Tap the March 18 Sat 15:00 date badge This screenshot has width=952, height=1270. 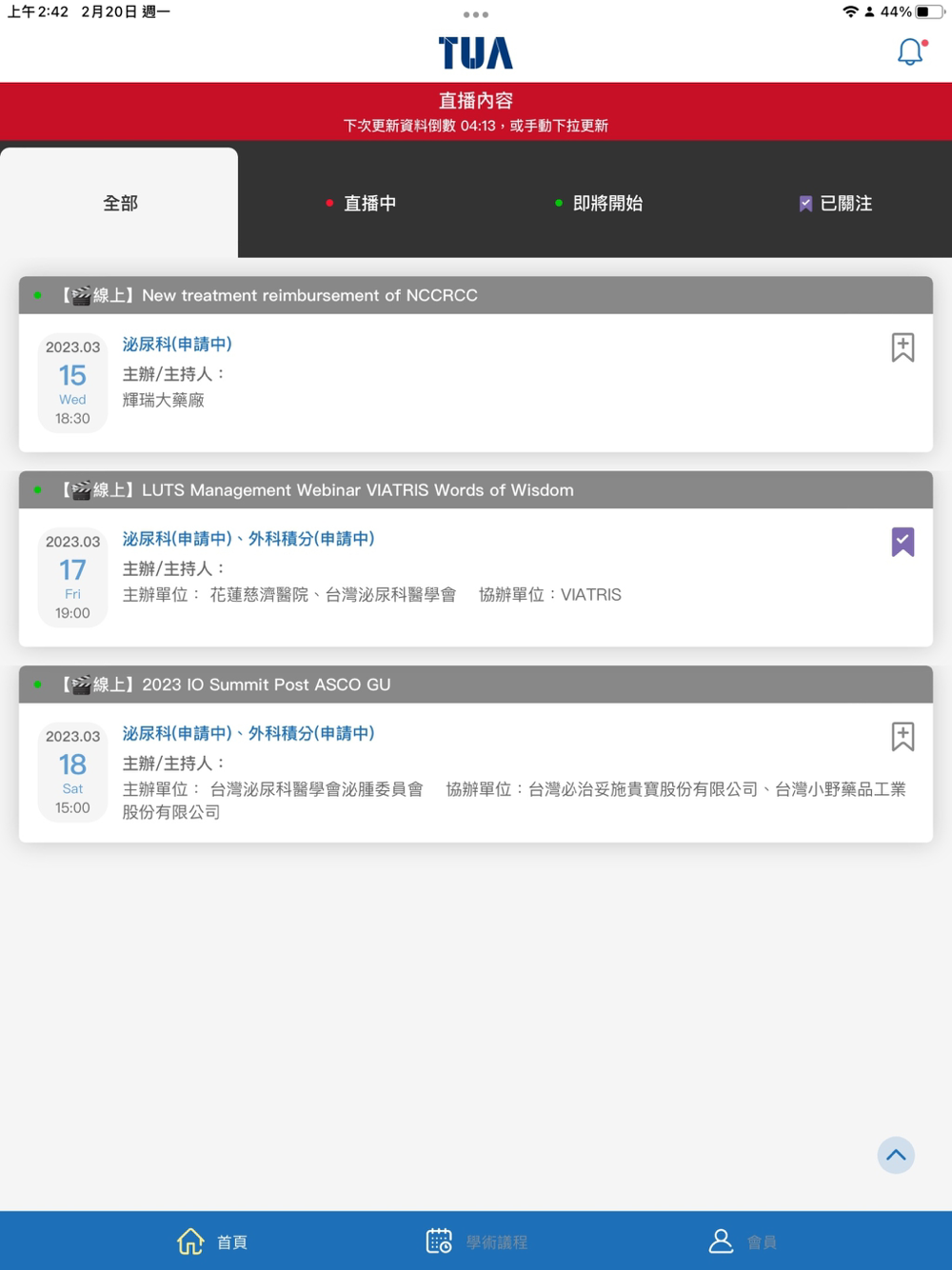72,771
